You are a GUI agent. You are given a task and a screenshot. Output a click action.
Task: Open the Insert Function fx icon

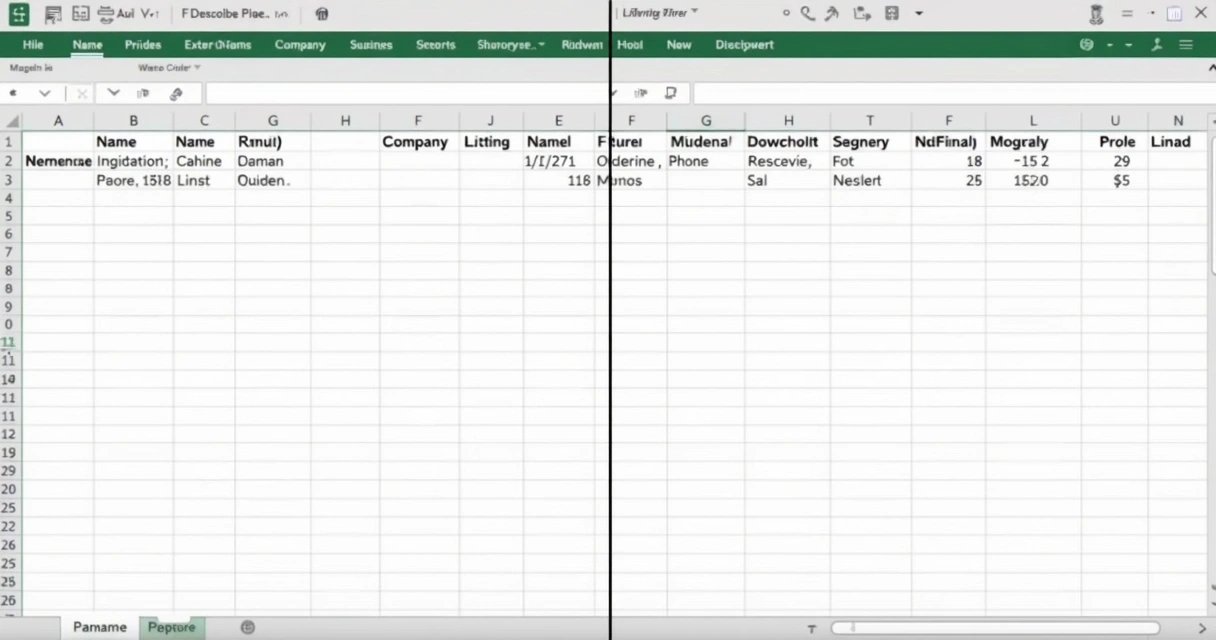176,93
